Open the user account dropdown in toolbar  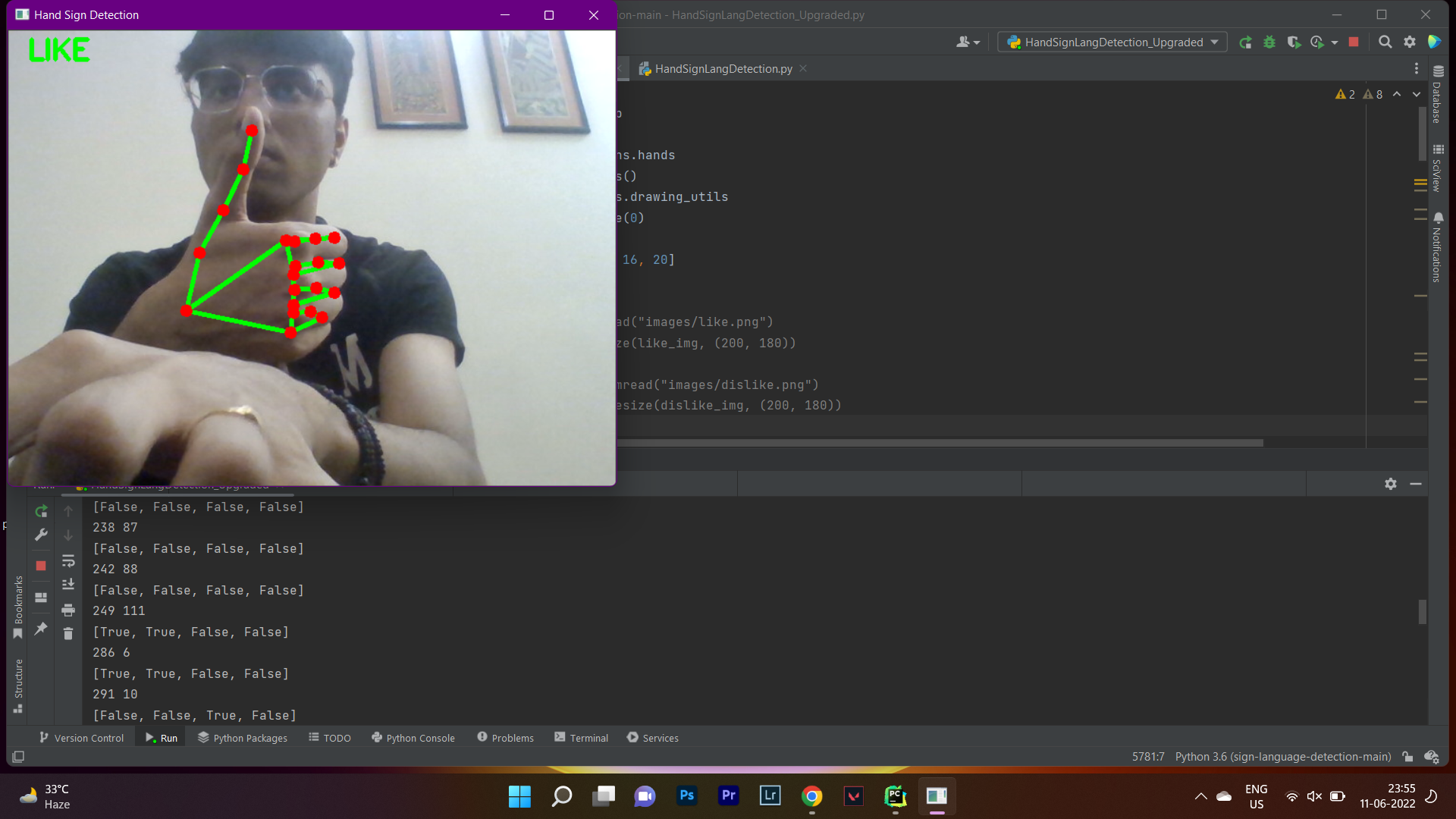[x=968, y=42]
